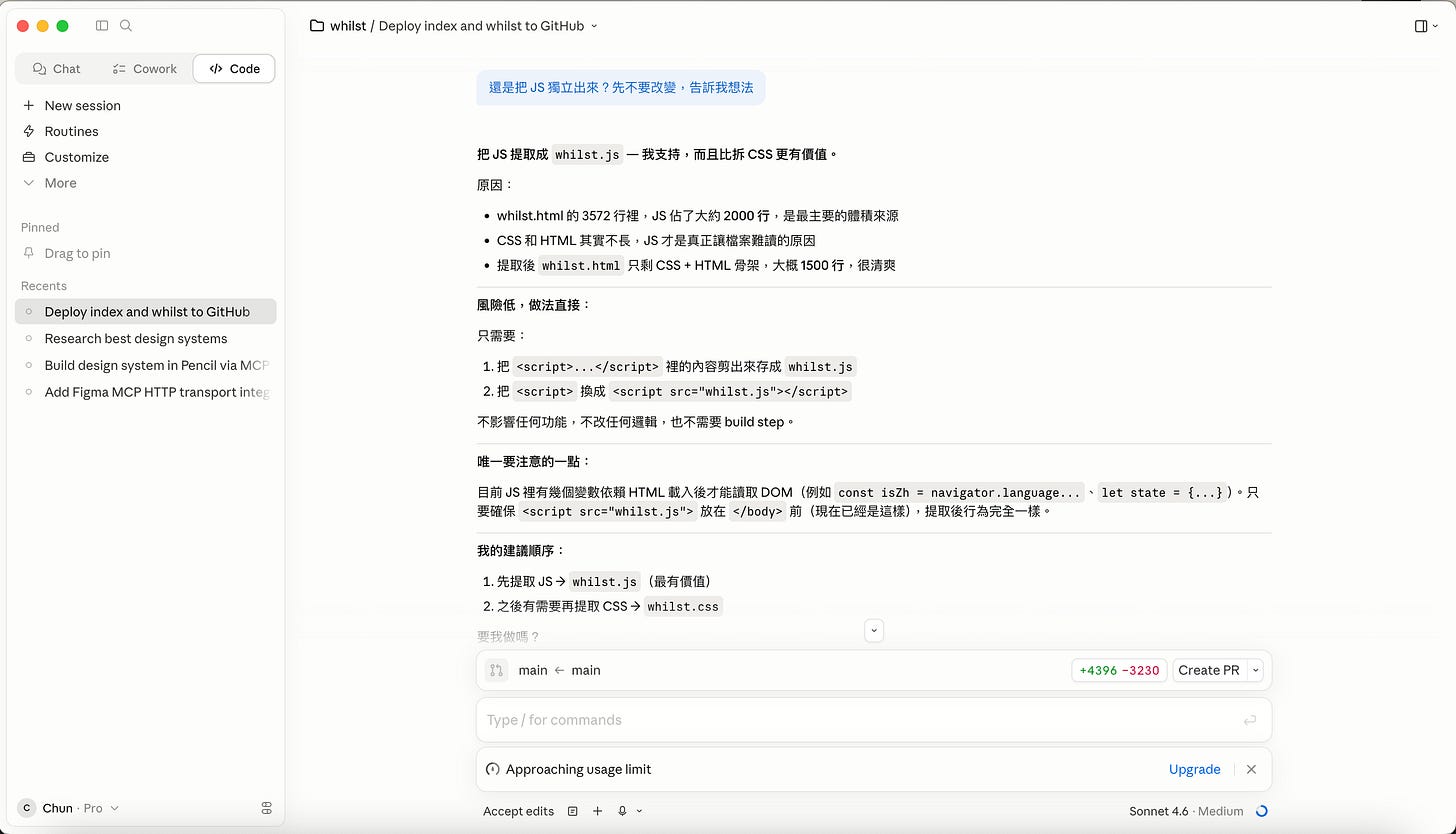Click the '<script src="whilst.js"></script>' code in step 2
The height and width of the screenshot is (834, 1456).
[x=731, y=392]
